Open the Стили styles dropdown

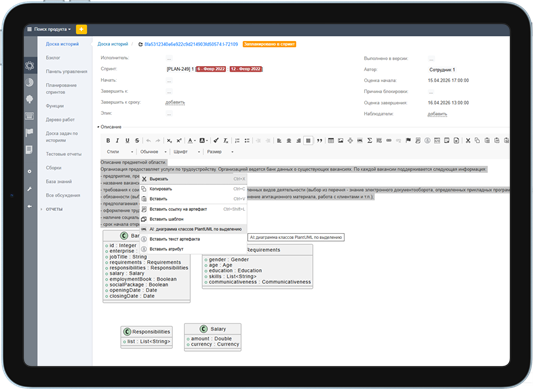(x=120, y=152)
